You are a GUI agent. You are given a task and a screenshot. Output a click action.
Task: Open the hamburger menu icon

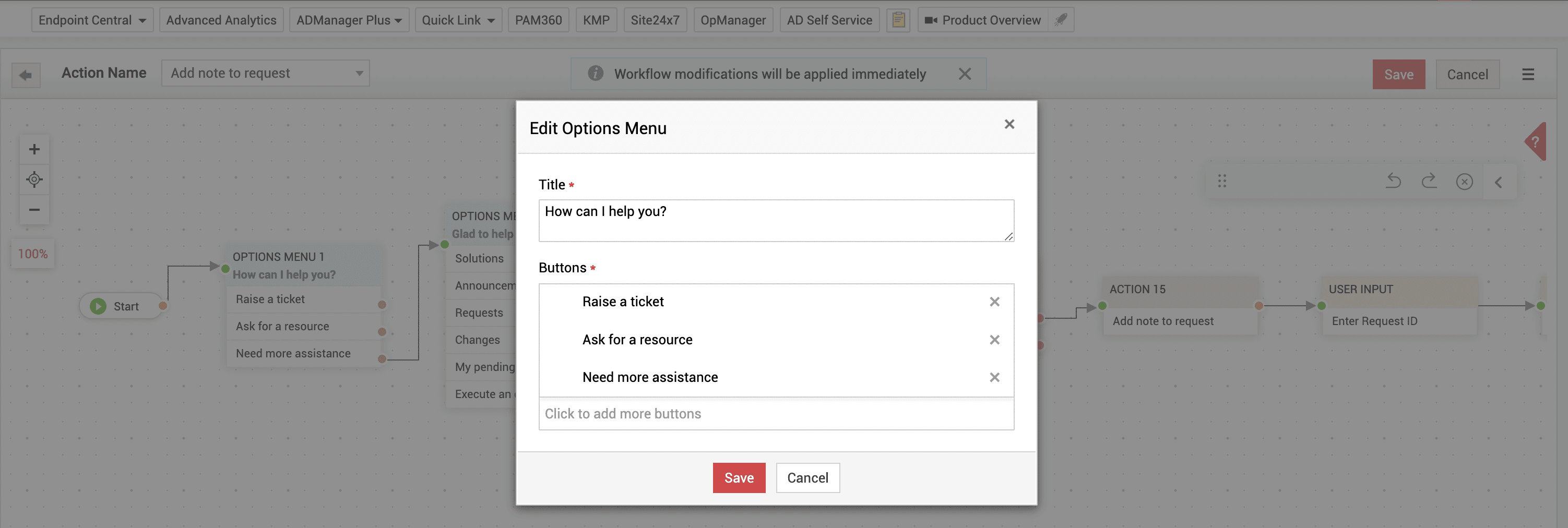point(1528,74)
